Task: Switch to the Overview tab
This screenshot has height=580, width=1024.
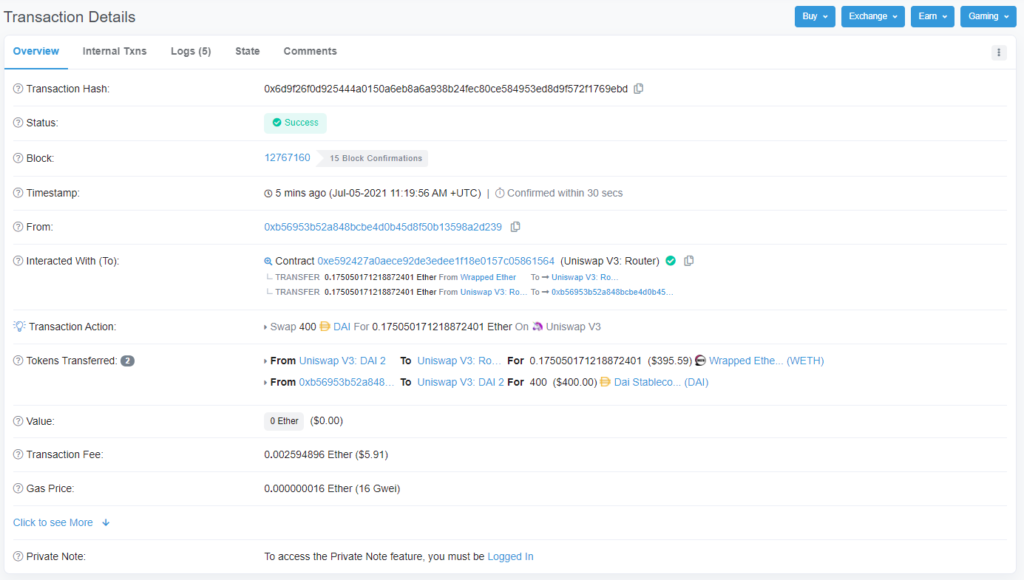Action: click(36, 51)
